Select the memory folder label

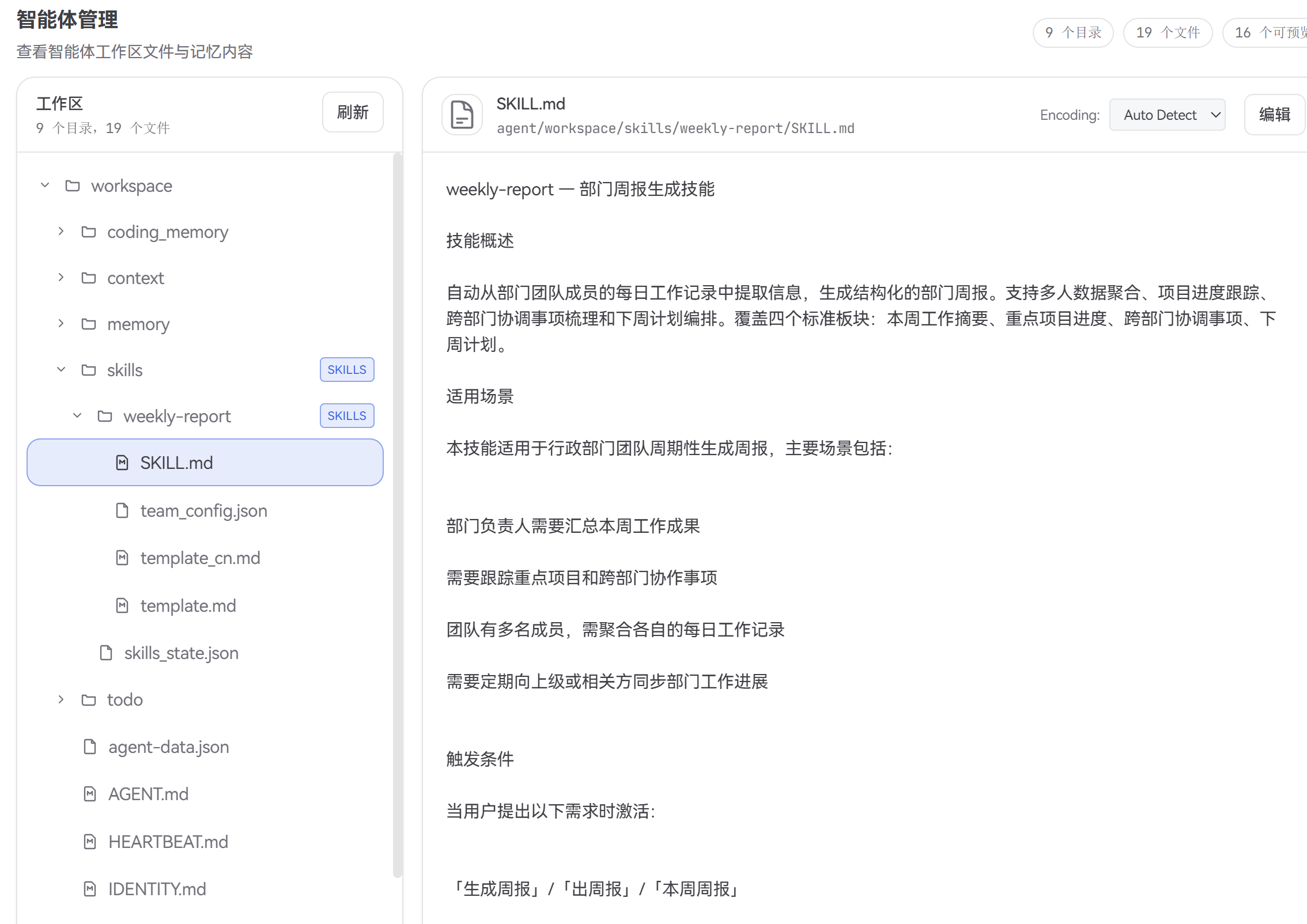tap(139, 324)
